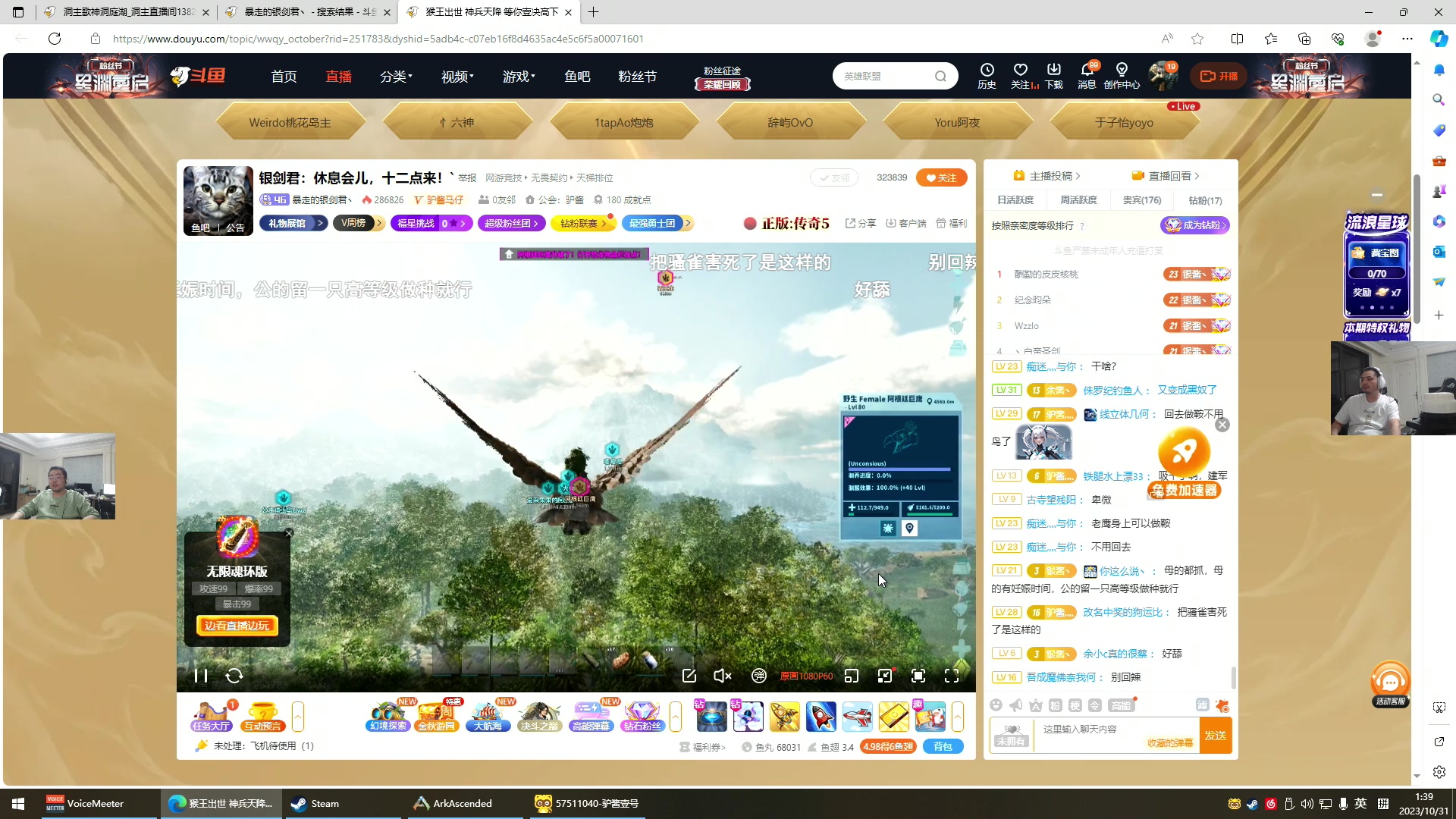
Task: Switch to 日活跃度 daily activity tab
Action: point(1015,200)
